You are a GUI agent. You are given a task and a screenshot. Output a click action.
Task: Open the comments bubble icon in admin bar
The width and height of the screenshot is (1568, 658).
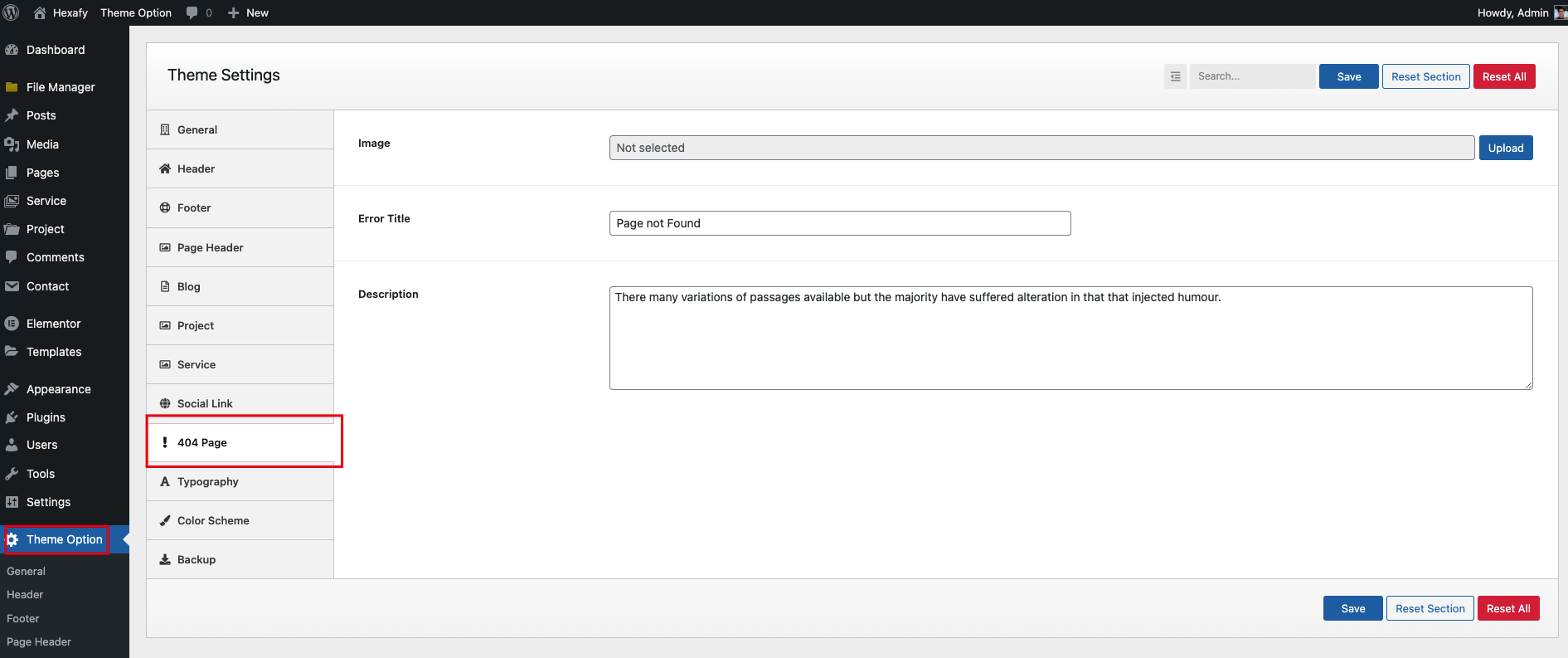coord(192,12)
